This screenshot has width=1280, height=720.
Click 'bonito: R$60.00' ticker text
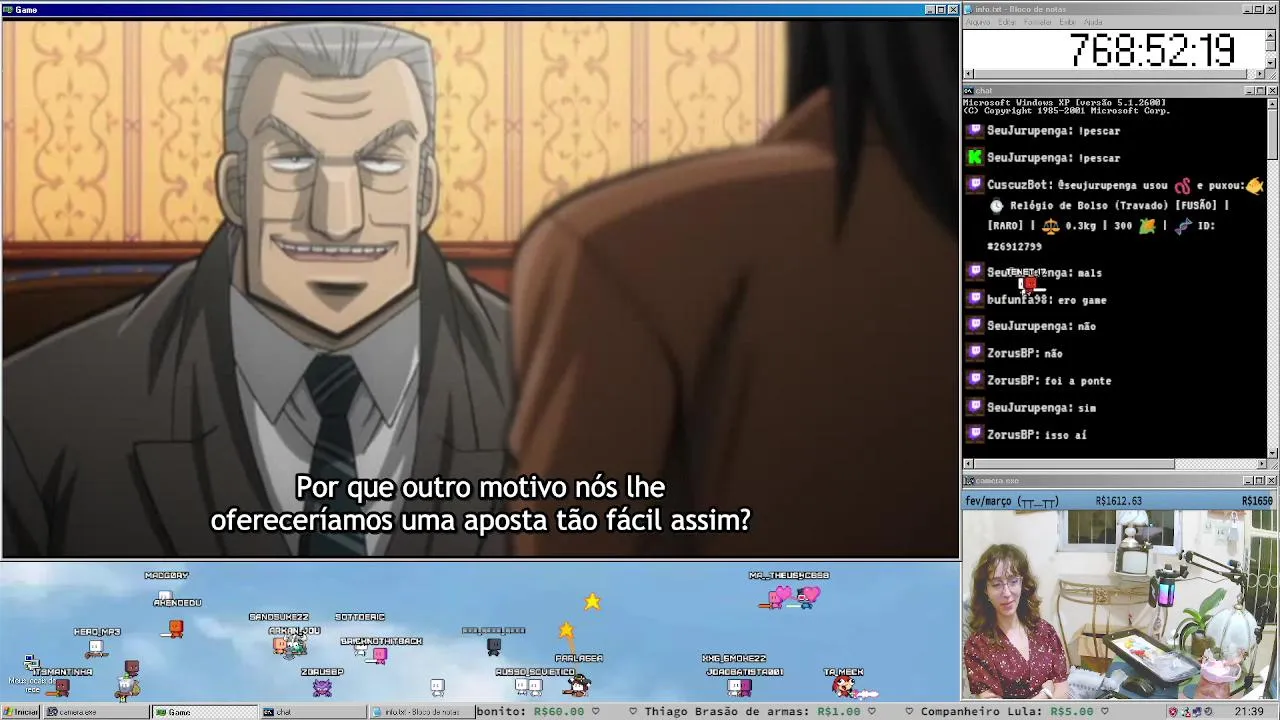click(x=530, y=711)
